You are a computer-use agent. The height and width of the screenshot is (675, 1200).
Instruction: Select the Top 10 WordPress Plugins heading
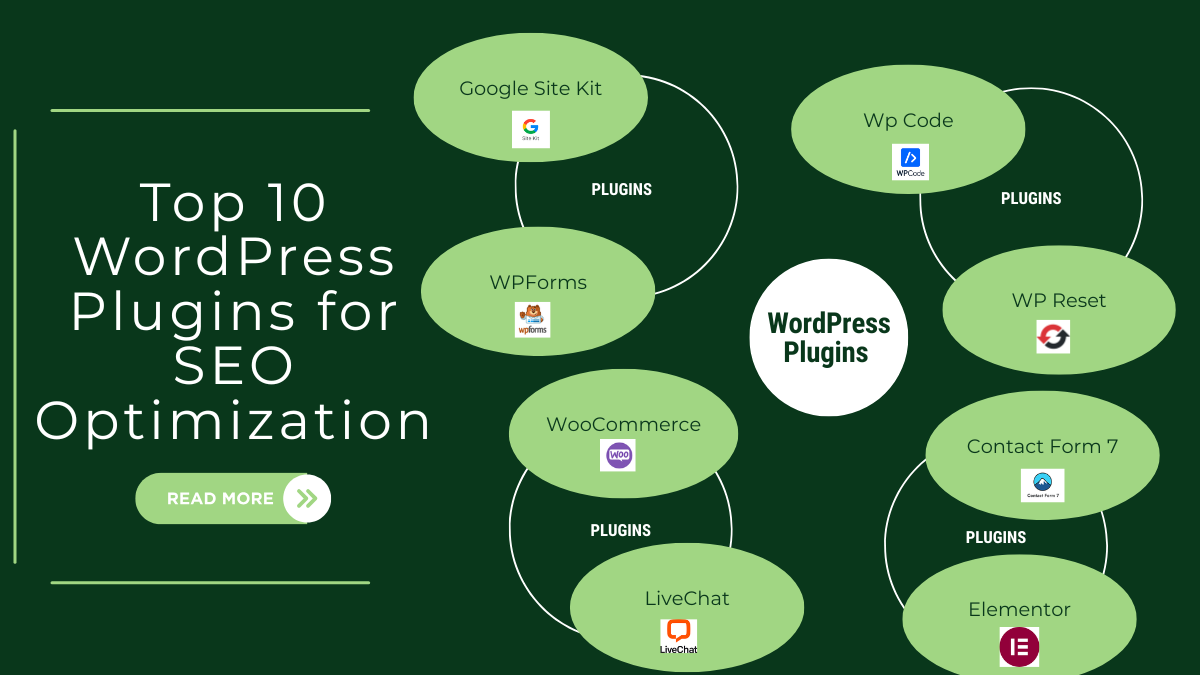coord(233,312)
